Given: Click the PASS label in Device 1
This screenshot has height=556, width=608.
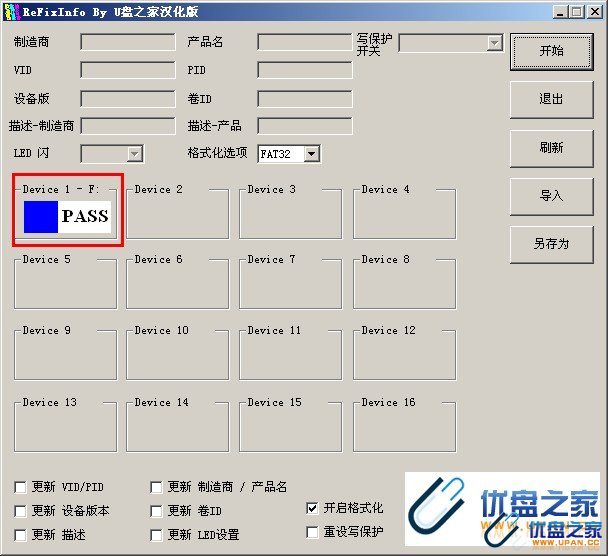Looking at the screenshot, I should click(x=84, y=216).
